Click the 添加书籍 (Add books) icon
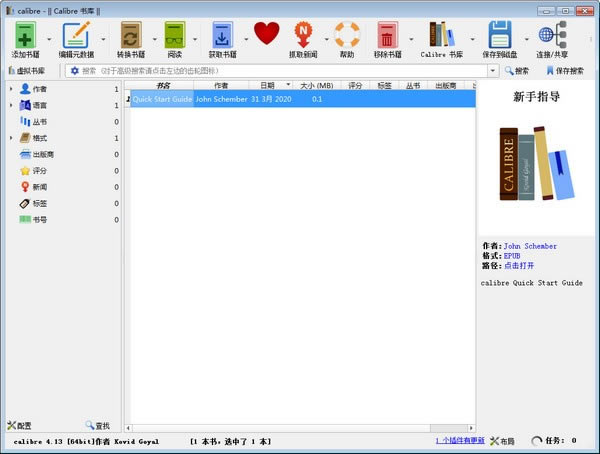 26,36
